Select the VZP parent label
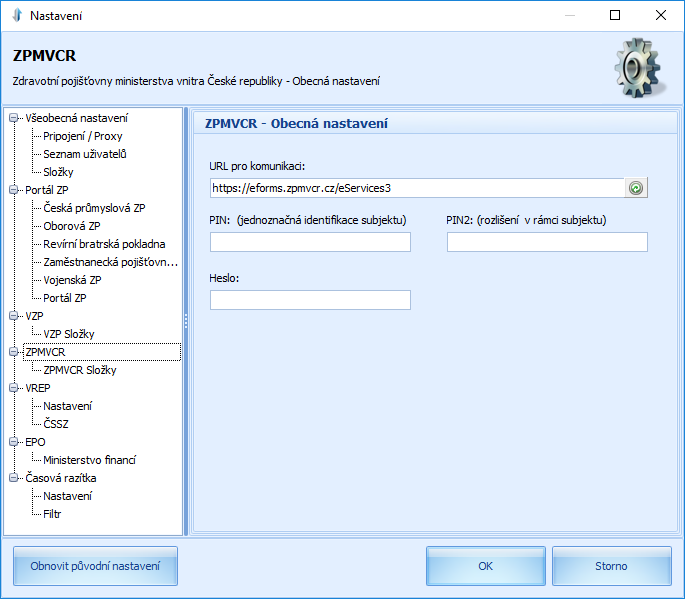The width and height of the screenshot is (685, 599). click(34, 315)
